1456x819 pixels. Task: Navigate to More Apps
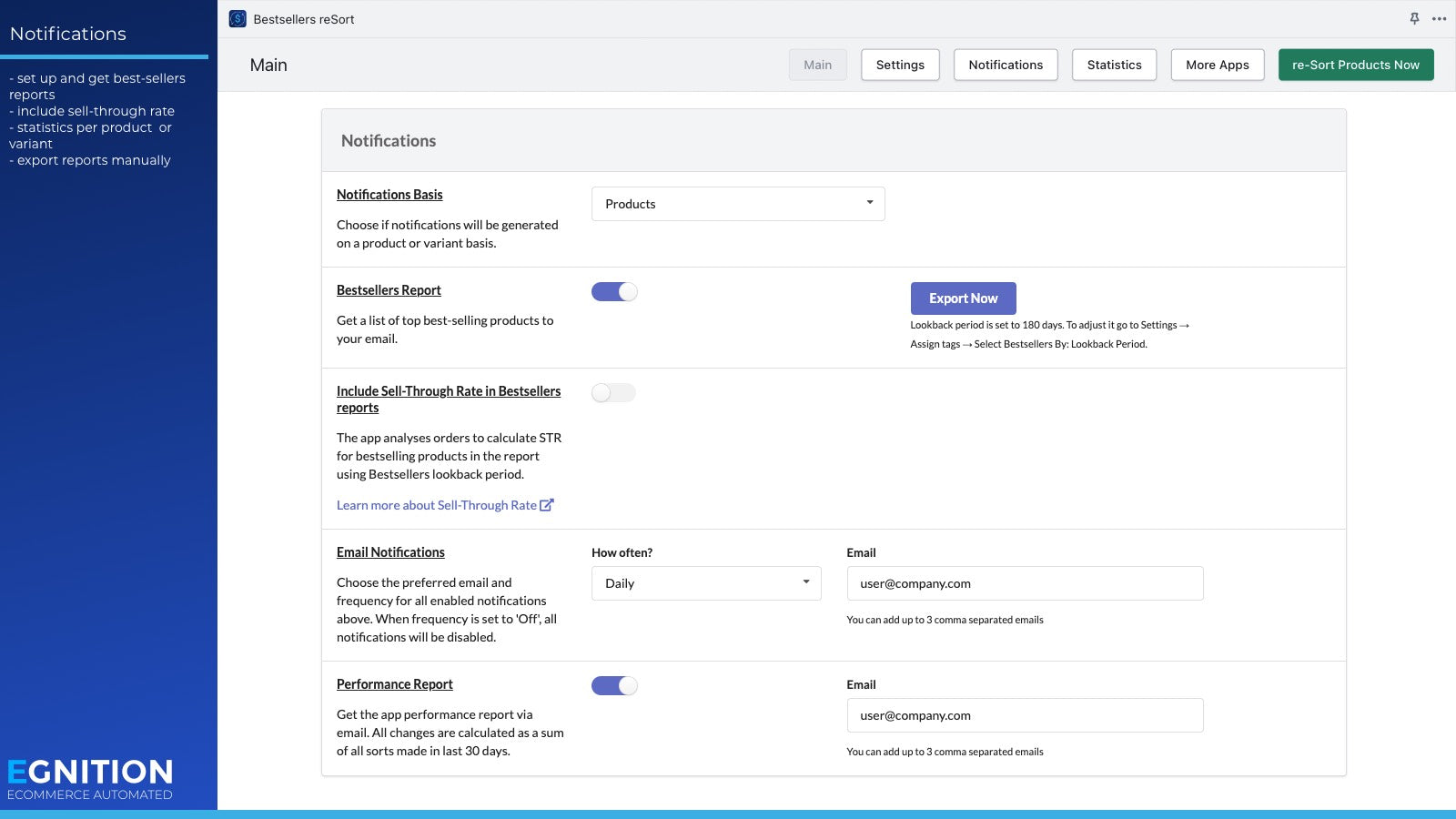click(1217, 65)
